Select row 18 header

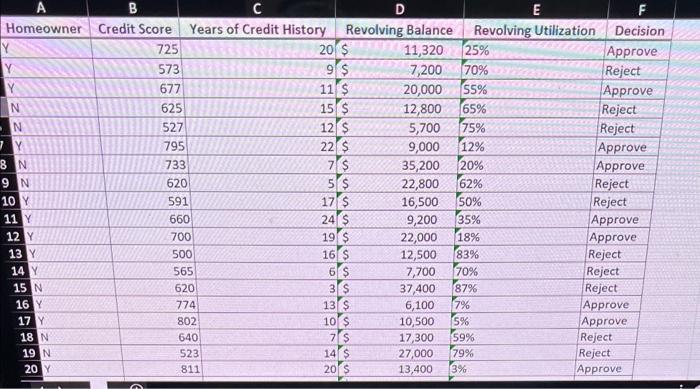(x=27, y=337)
